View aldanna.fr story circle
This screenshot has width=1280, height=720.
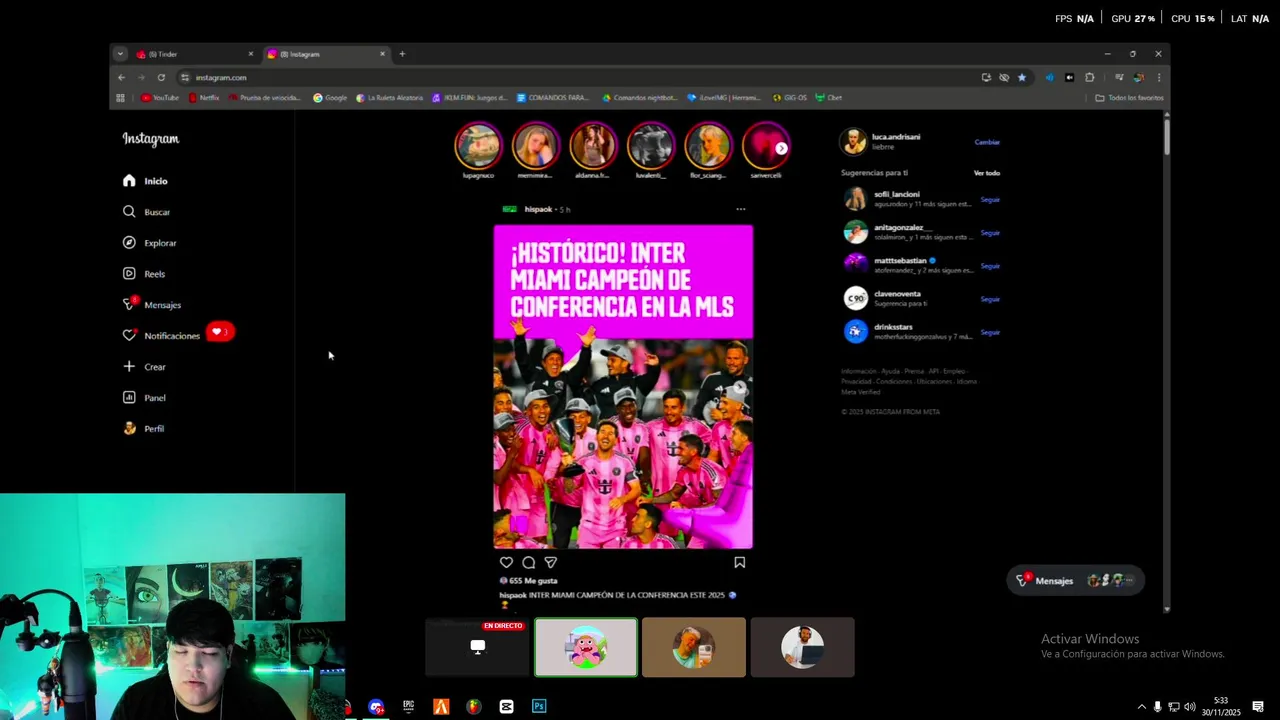click(593, 146)
